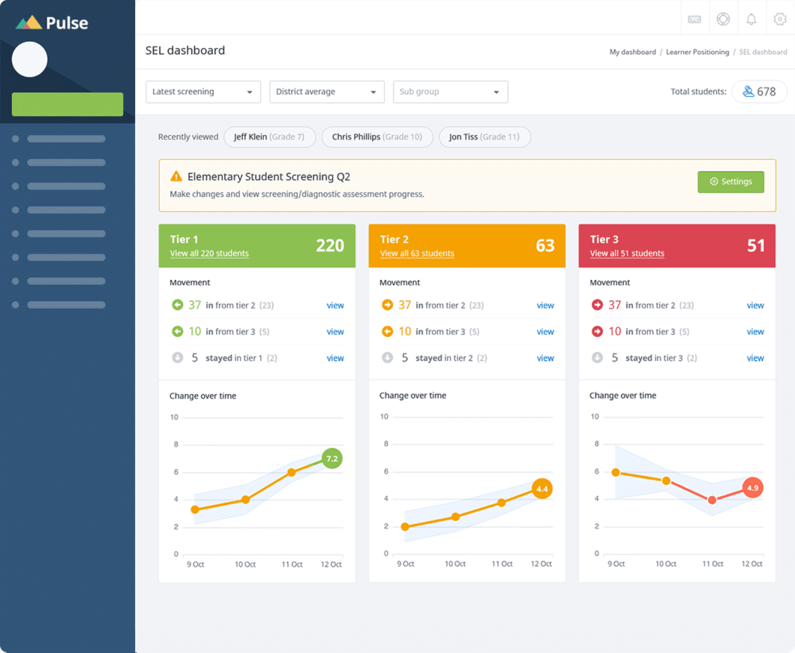
Task: Click the total students 678 badge
Action: [760, 92]
